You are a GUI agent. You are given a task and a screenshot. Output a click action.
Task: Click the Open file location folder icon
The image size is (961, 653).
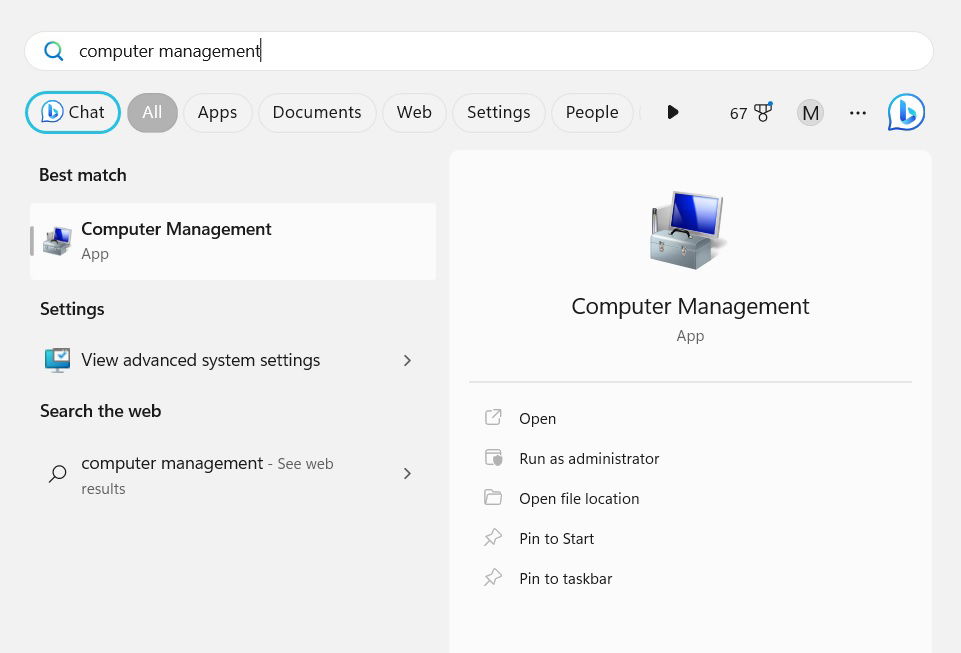click(493, 498)
